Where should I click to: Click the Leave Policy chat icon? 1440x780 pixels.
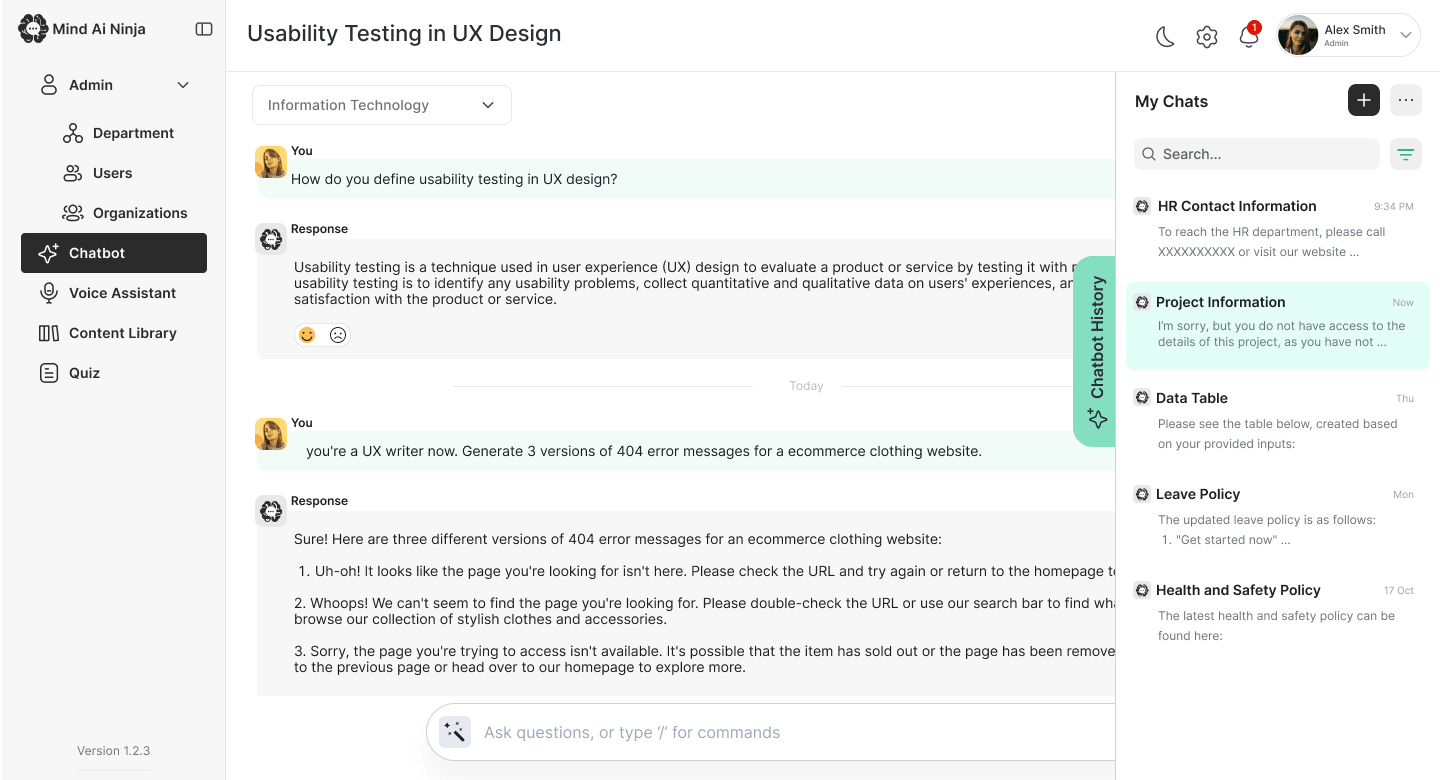(1142, 494)
